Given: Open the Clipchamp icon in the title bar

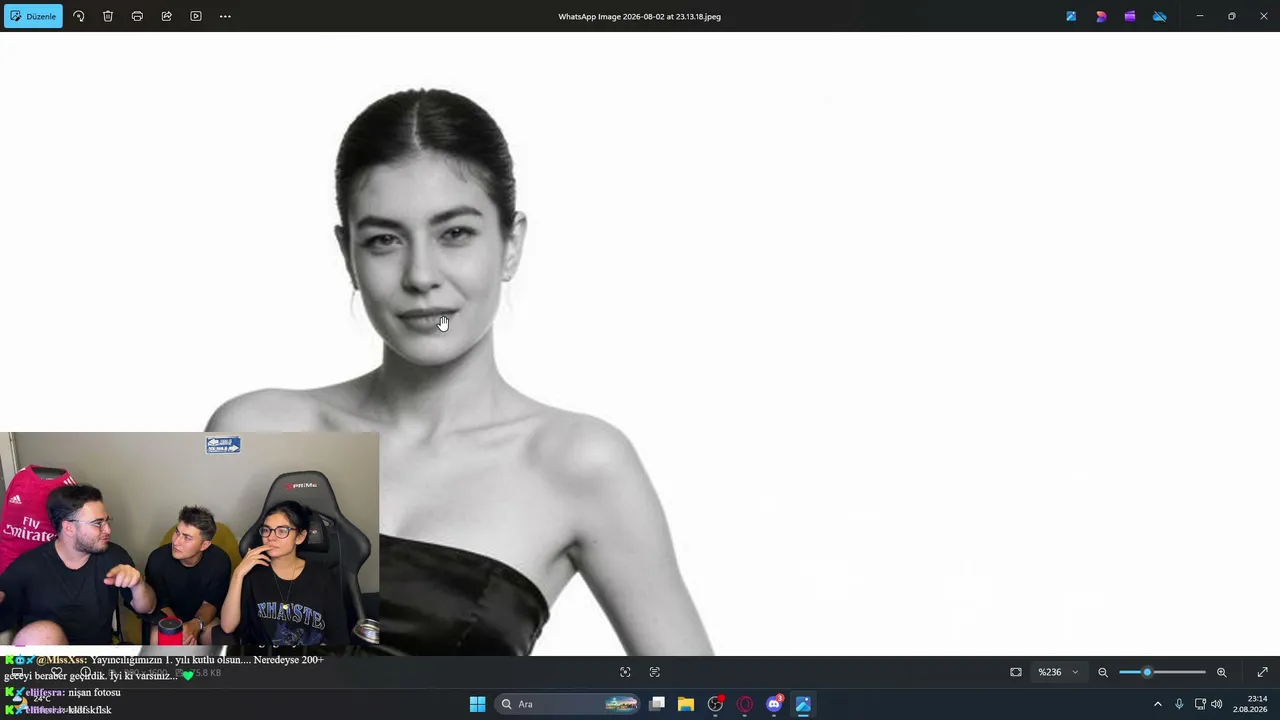Looking at the screenshot, I should point(1130,16).
